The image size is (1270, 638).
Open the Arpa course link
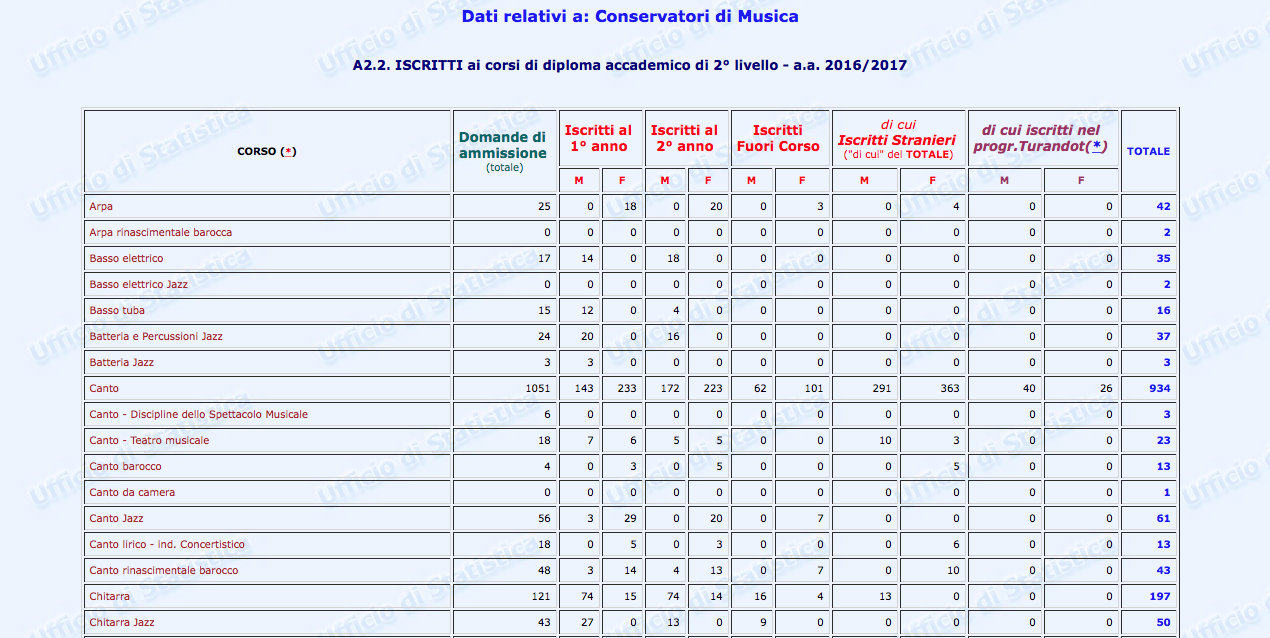click(101, 207)
